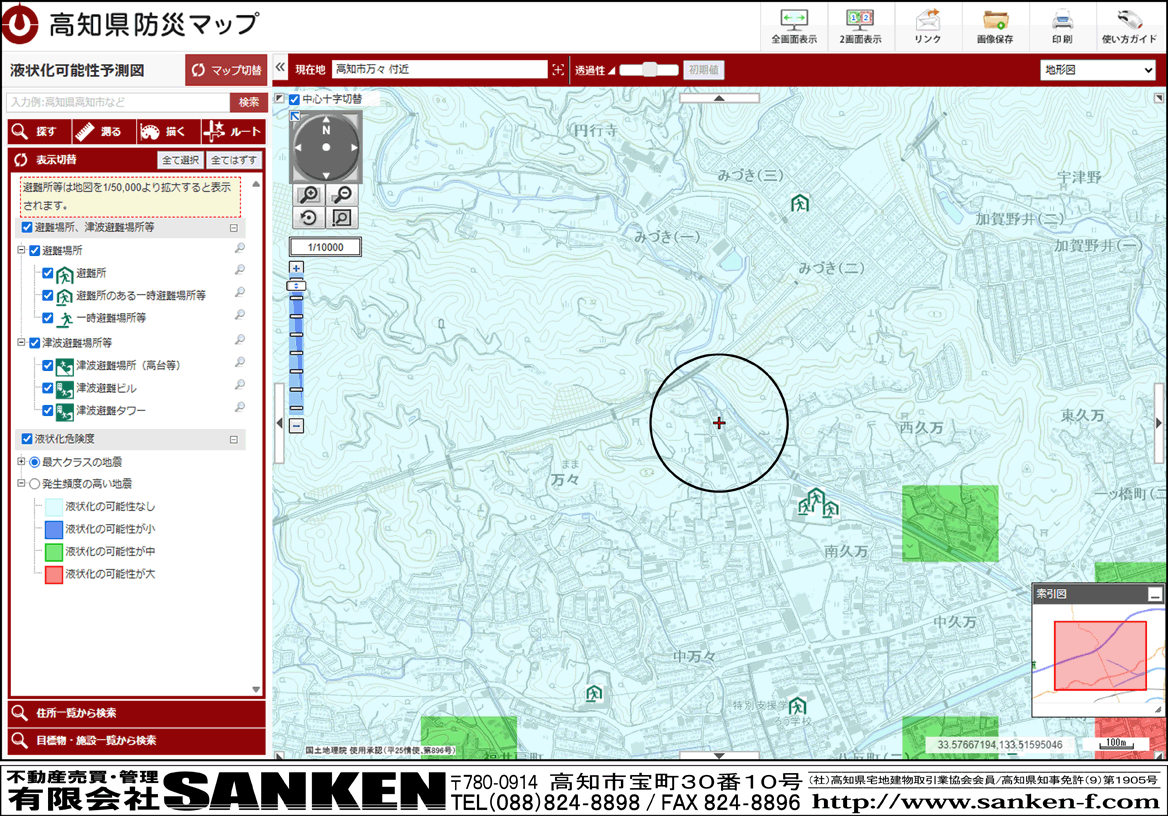Open the 使い方ガイド usage guide
The height and width of the screenshot is (816, 1168).
[x=1129, y=26]
